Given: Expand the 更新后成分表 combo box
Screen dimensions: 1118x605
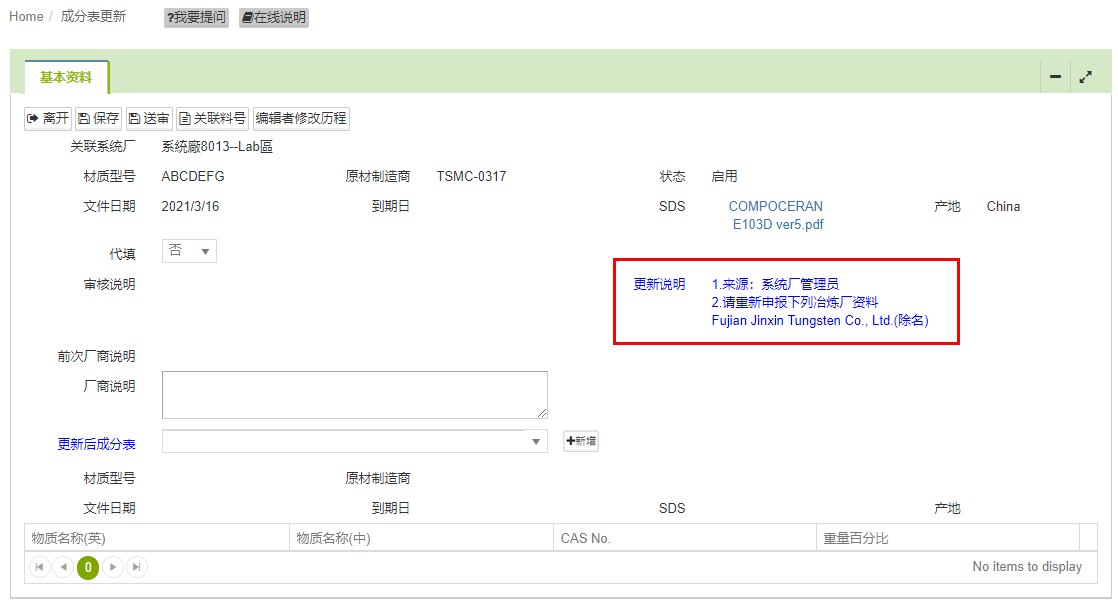Looking at the screenshot, I should pos(536,441).
